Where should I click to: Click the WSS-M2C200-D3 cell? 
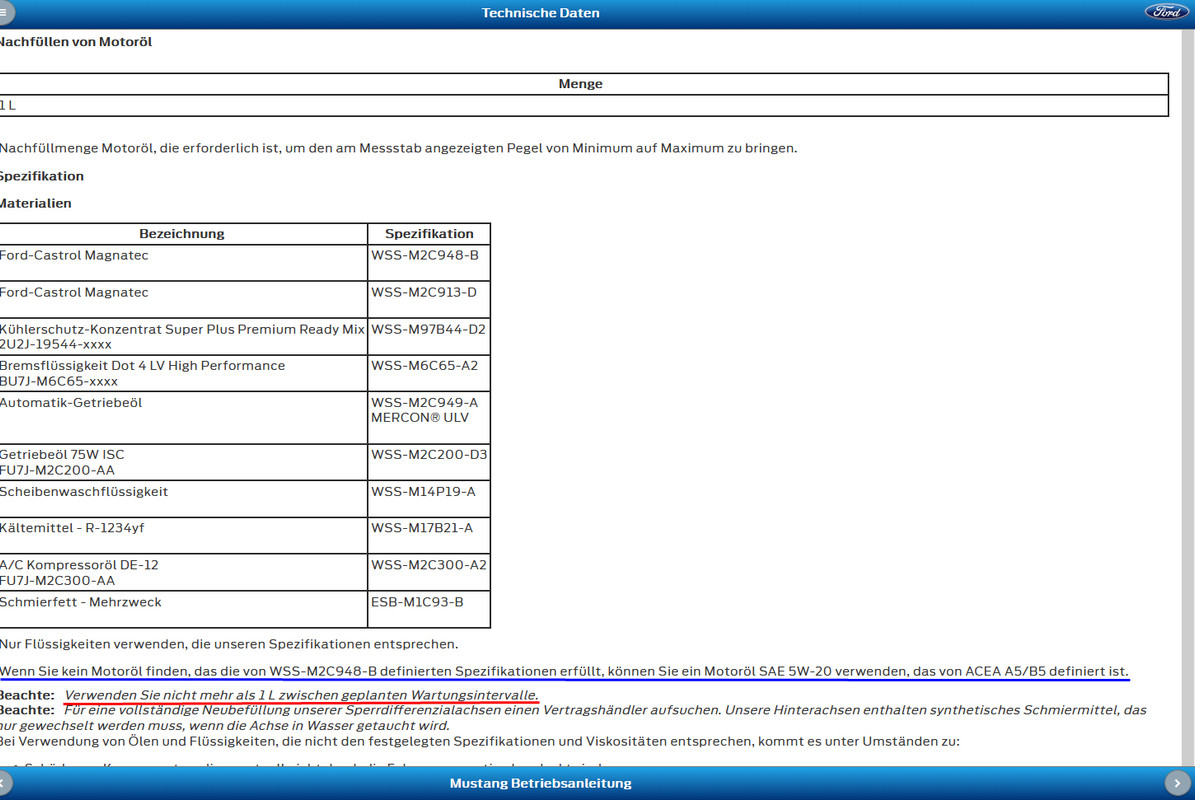click(429, 462)
